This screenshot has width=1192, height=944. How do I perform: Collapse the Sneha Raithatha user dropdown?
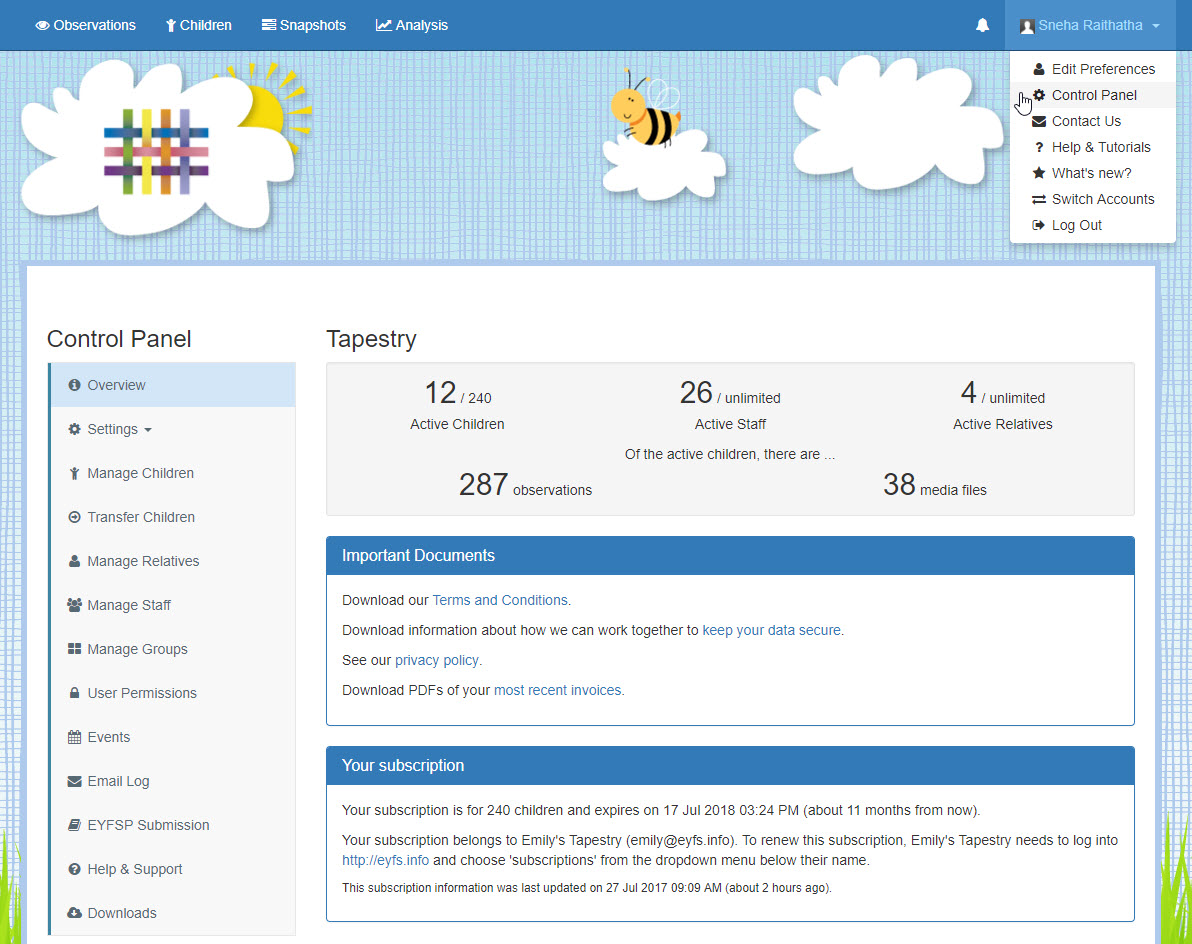coord(1090,25)
